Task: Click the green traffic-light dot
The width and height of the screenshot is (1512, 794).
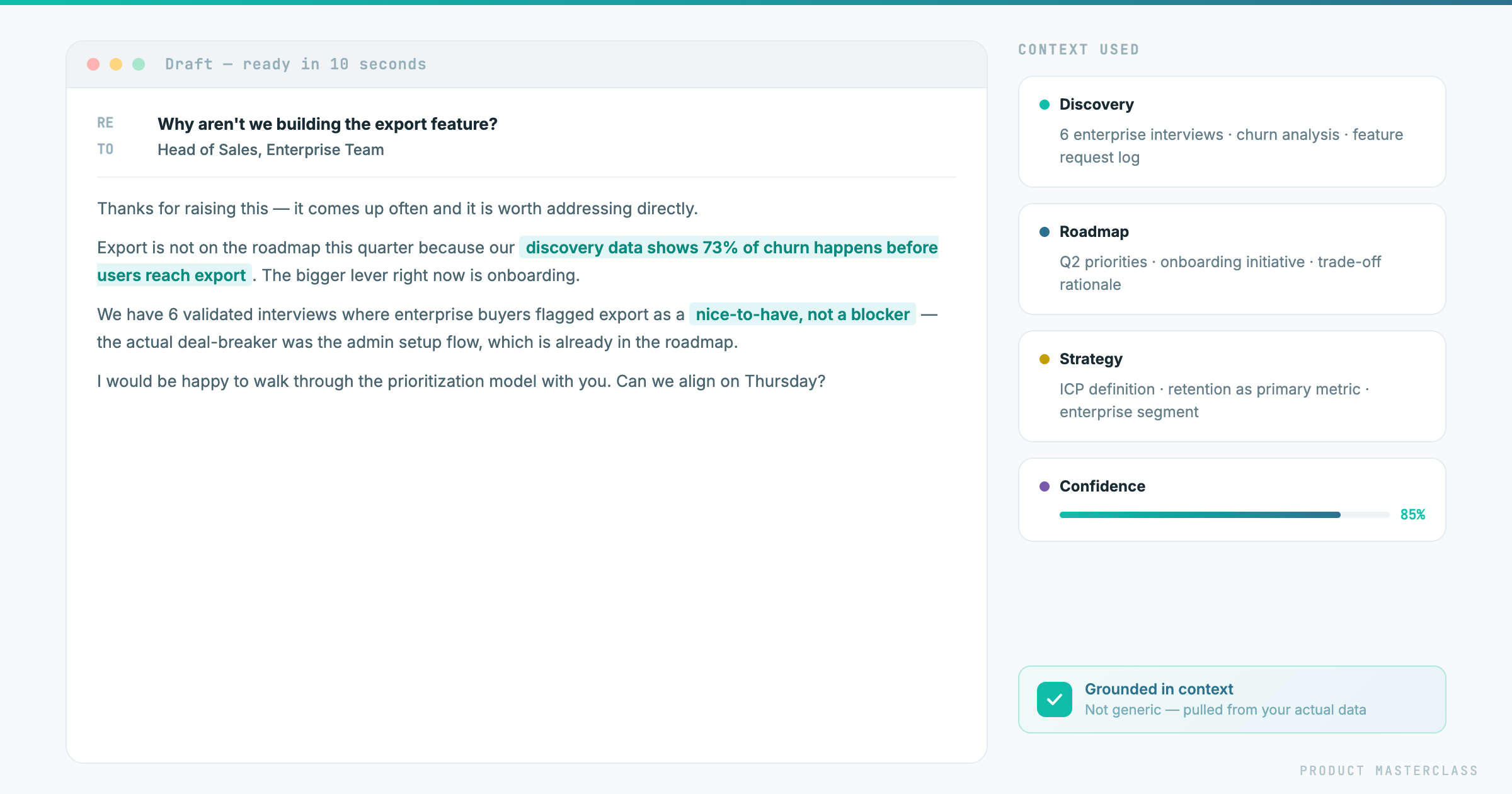Action: click(138, 64)
